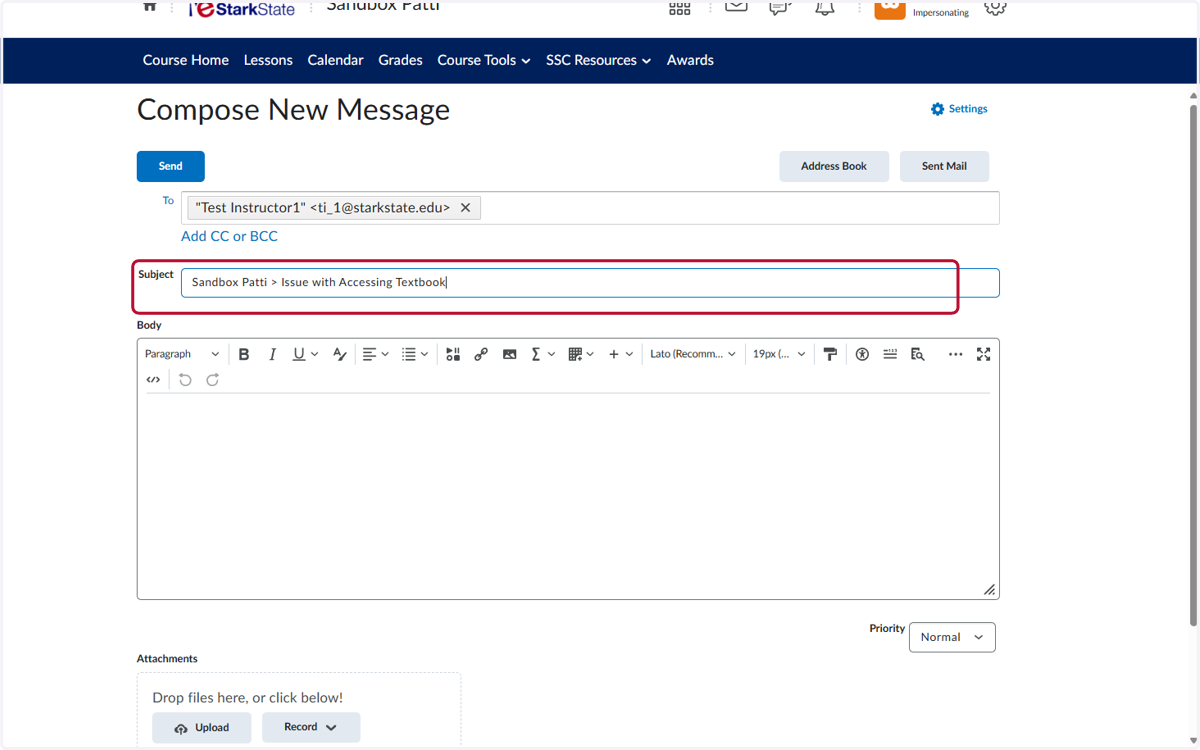This screenshot has height=750, width=1200.
Task: Open the Grades nav item
Action: pyautogui.click(x=400, y=60)
